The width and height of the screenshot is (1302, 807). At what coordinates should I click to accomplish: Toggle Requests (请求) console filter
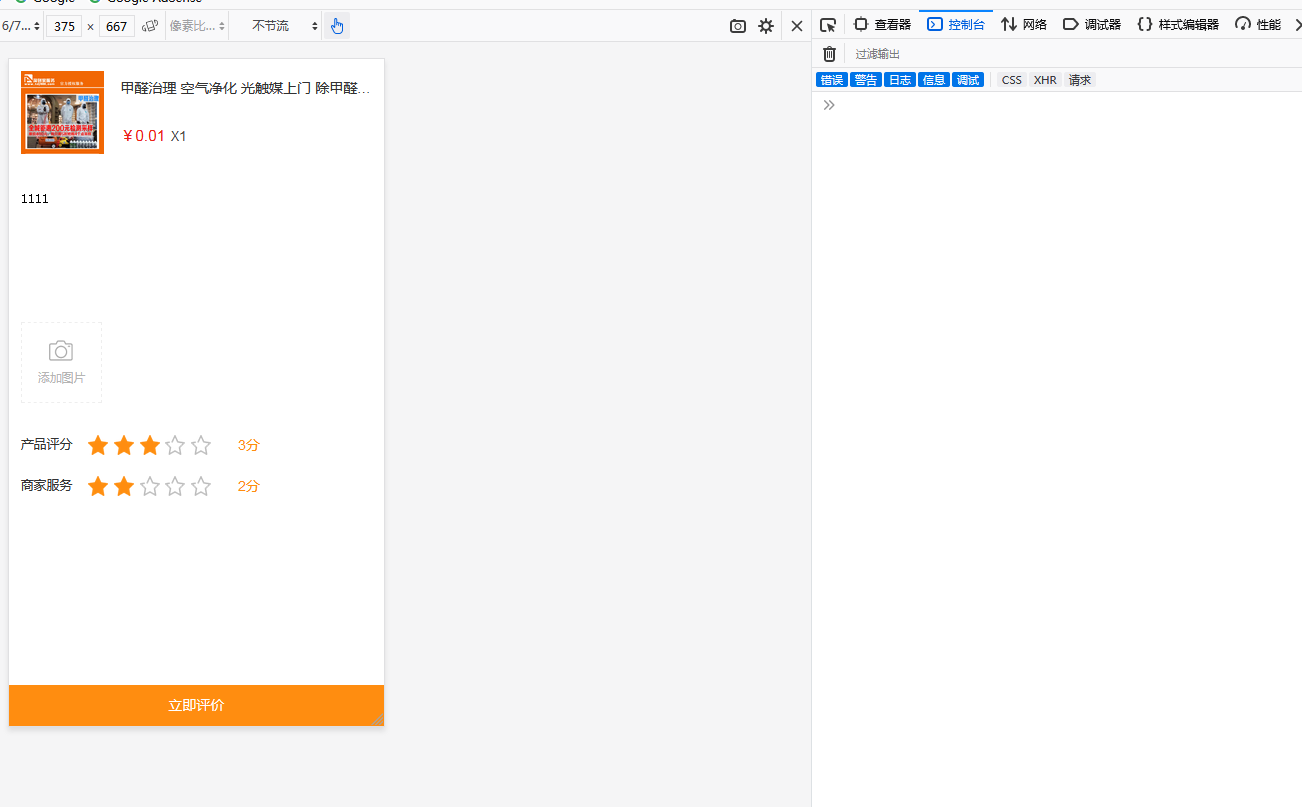point(1080,80)
